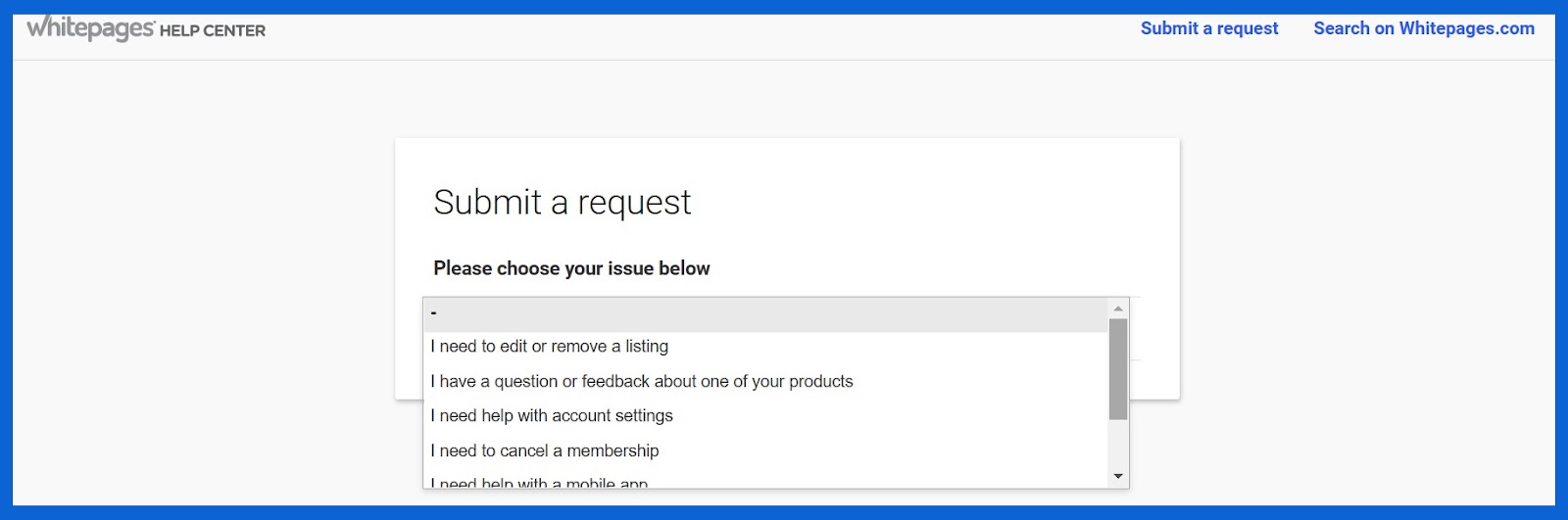Click blank white card area right of heading

click(x=931, y=203)
